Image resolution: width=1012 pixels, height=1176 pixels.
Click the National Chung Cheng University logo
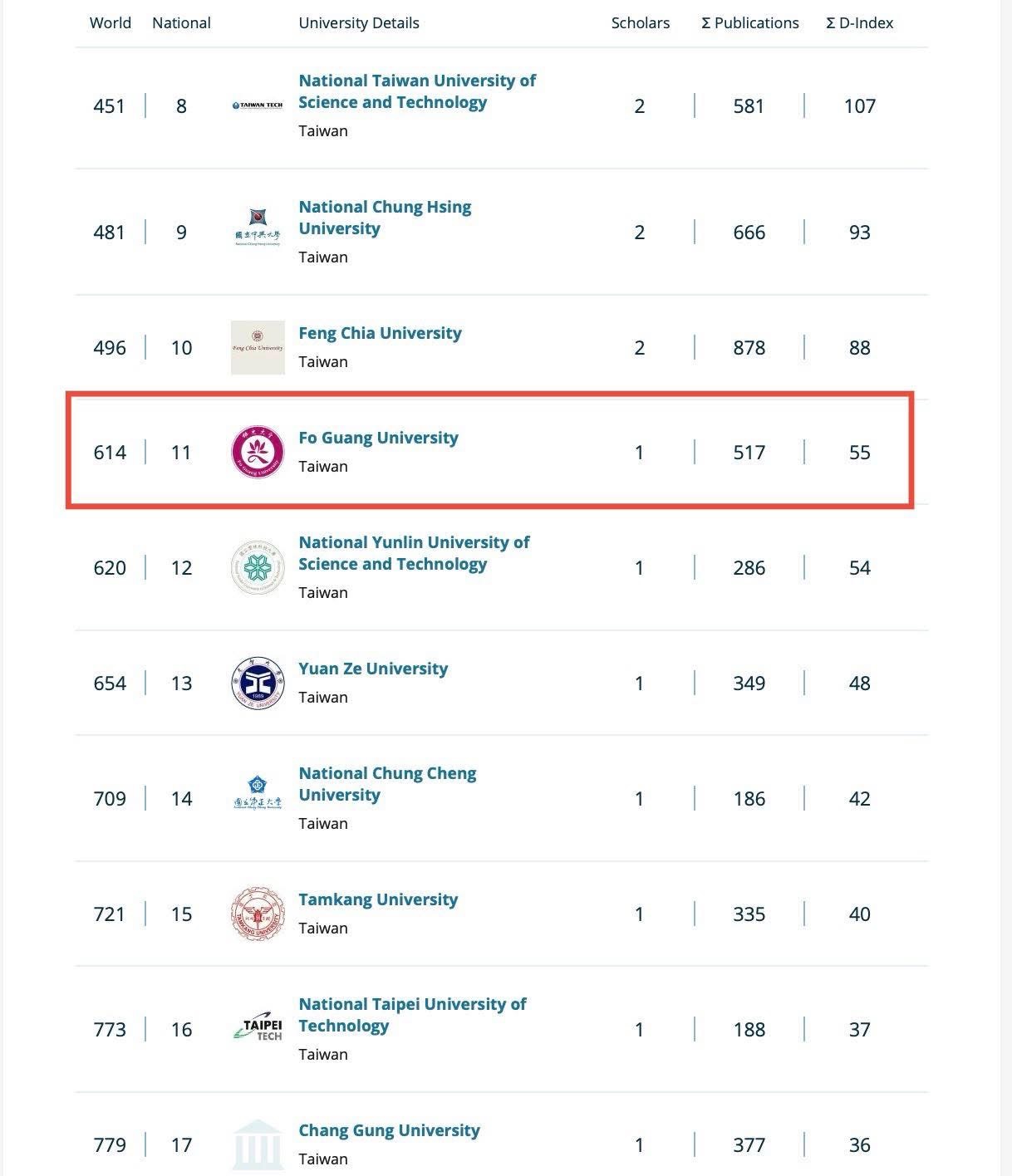[258, 792]
